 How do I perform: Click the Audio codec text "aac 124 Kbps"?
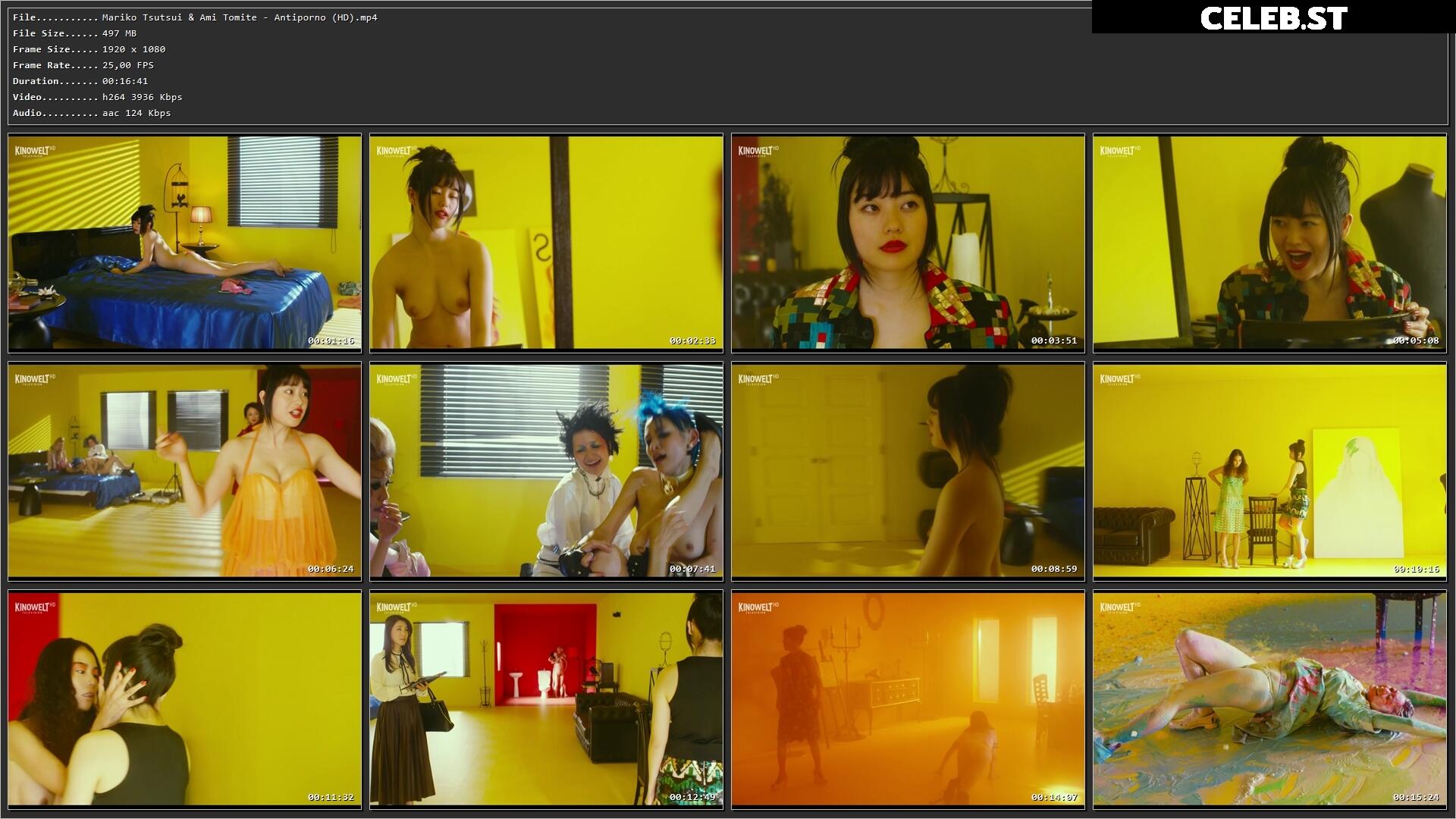click(136, 113)
